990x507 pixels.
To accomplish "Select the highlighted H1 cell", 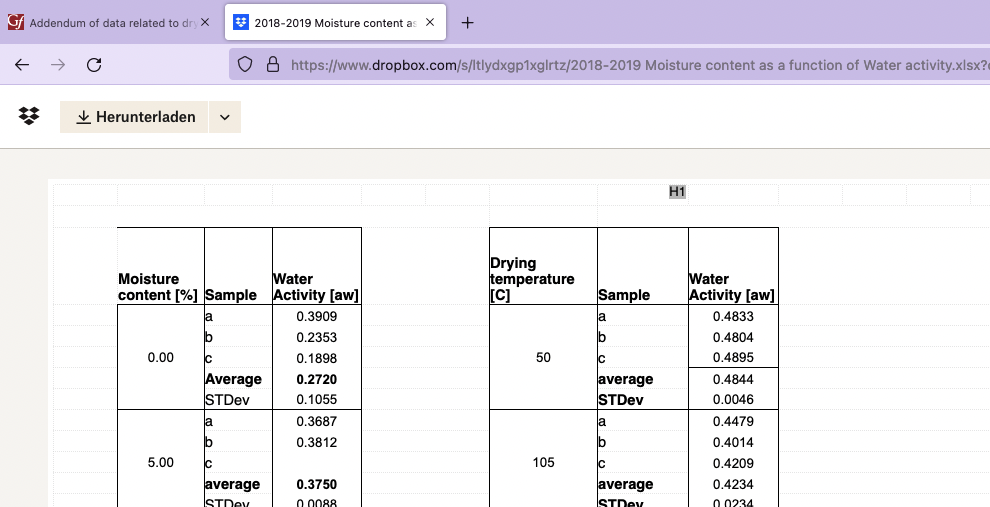I will tap(677, 191).
